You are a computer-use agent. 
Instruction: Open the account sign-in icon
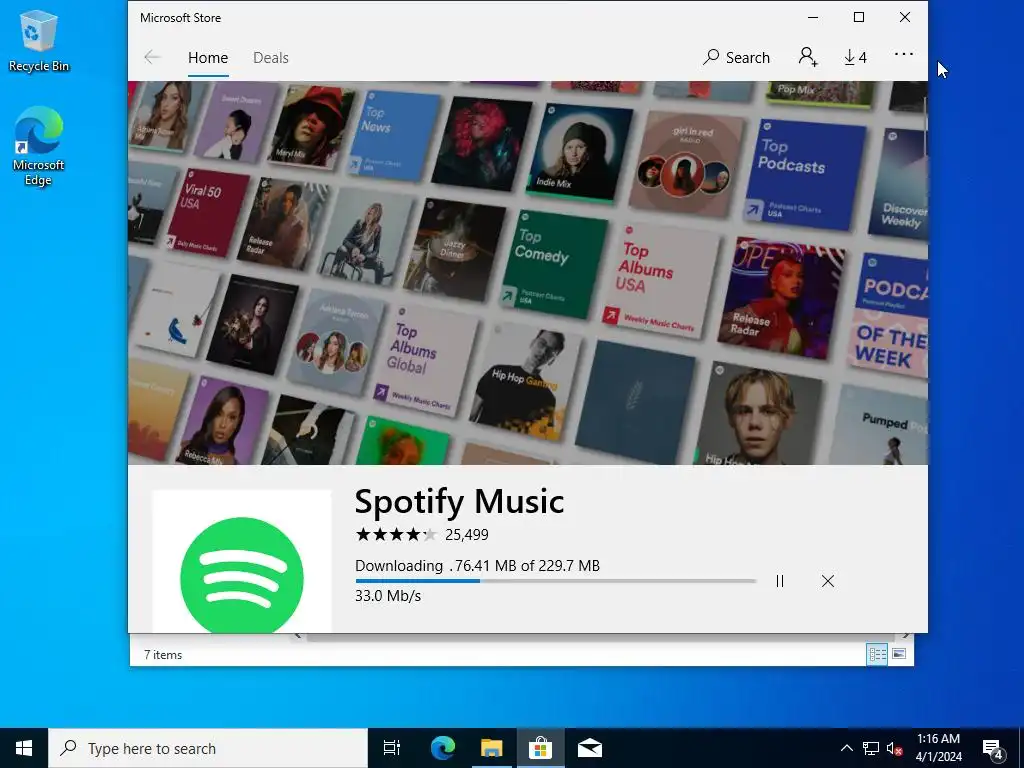point(808,57)
